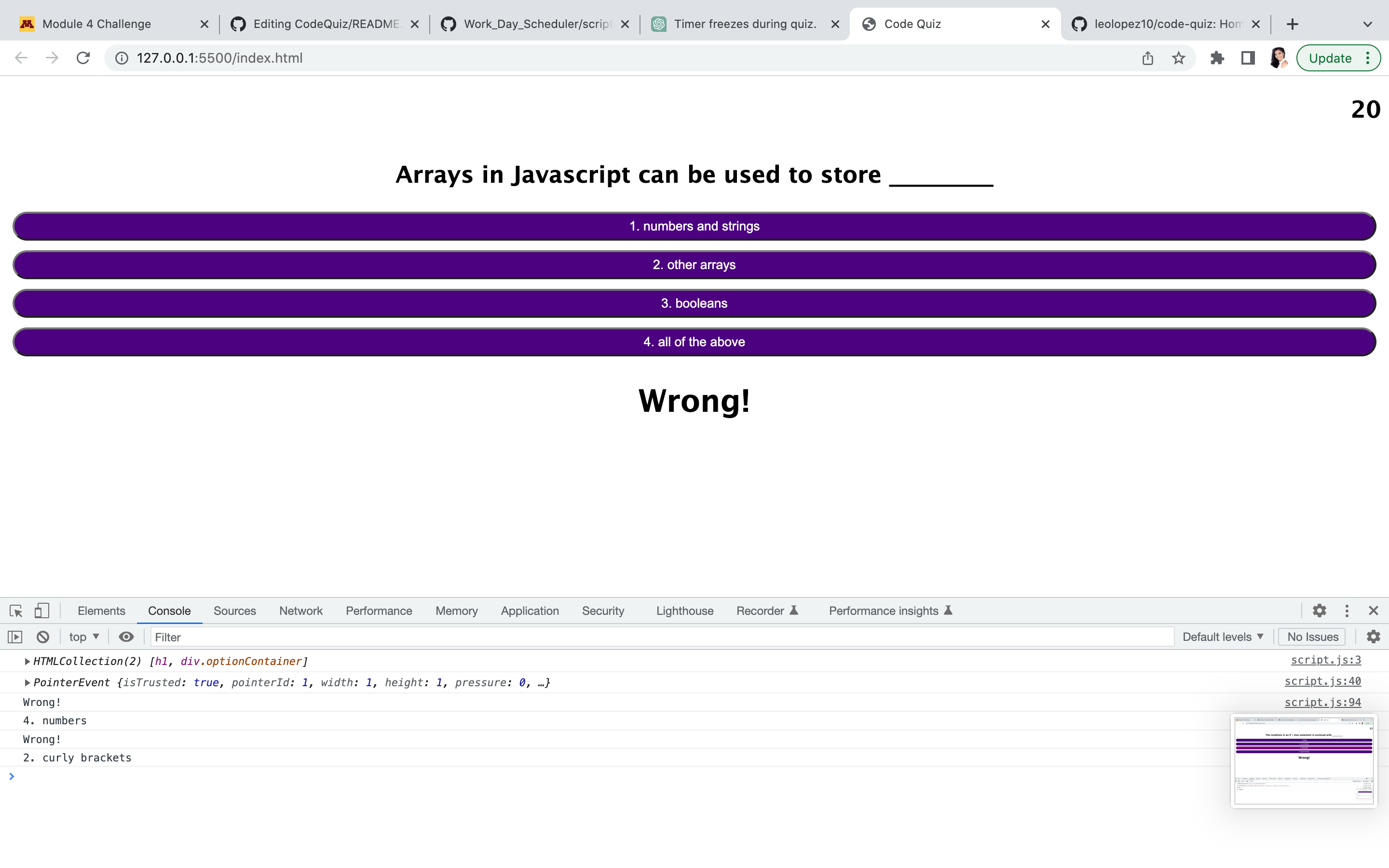Go forward using the browser forward arrow
Viewport: 1389px width, 868px height.
click(52, 58)
